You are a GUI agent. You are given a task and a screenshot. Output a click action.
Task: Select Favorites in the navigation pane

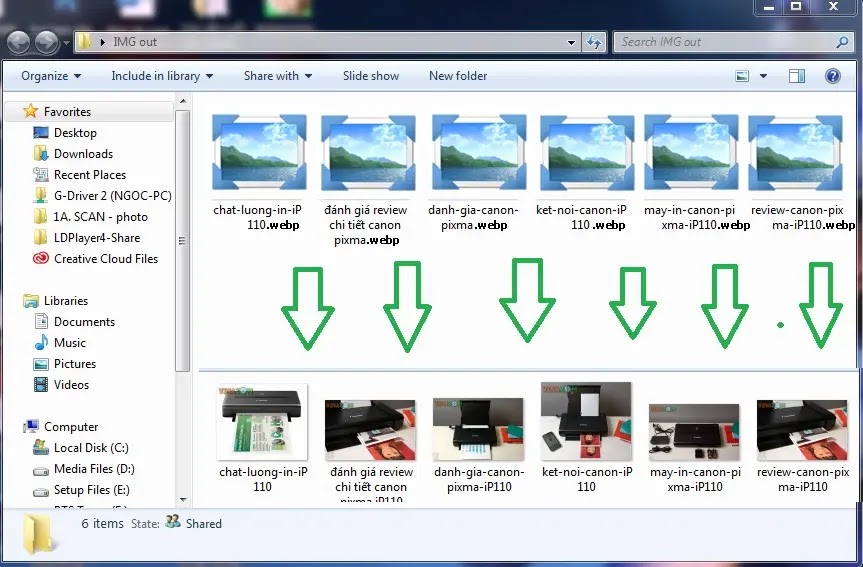pos(67,112)
